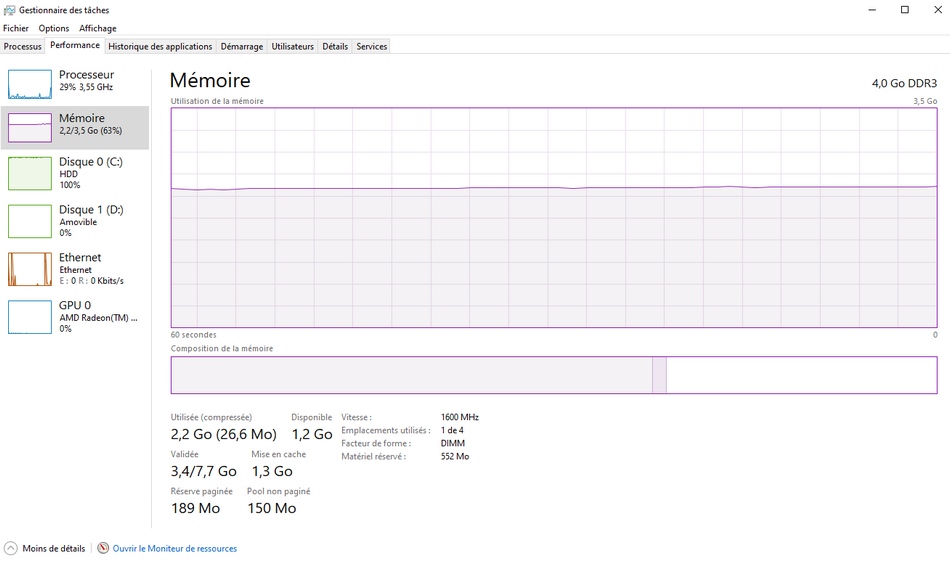Select the Disque 1 (D:) graph icon
This screenshot has width=950, height=564.
point(29,221)
